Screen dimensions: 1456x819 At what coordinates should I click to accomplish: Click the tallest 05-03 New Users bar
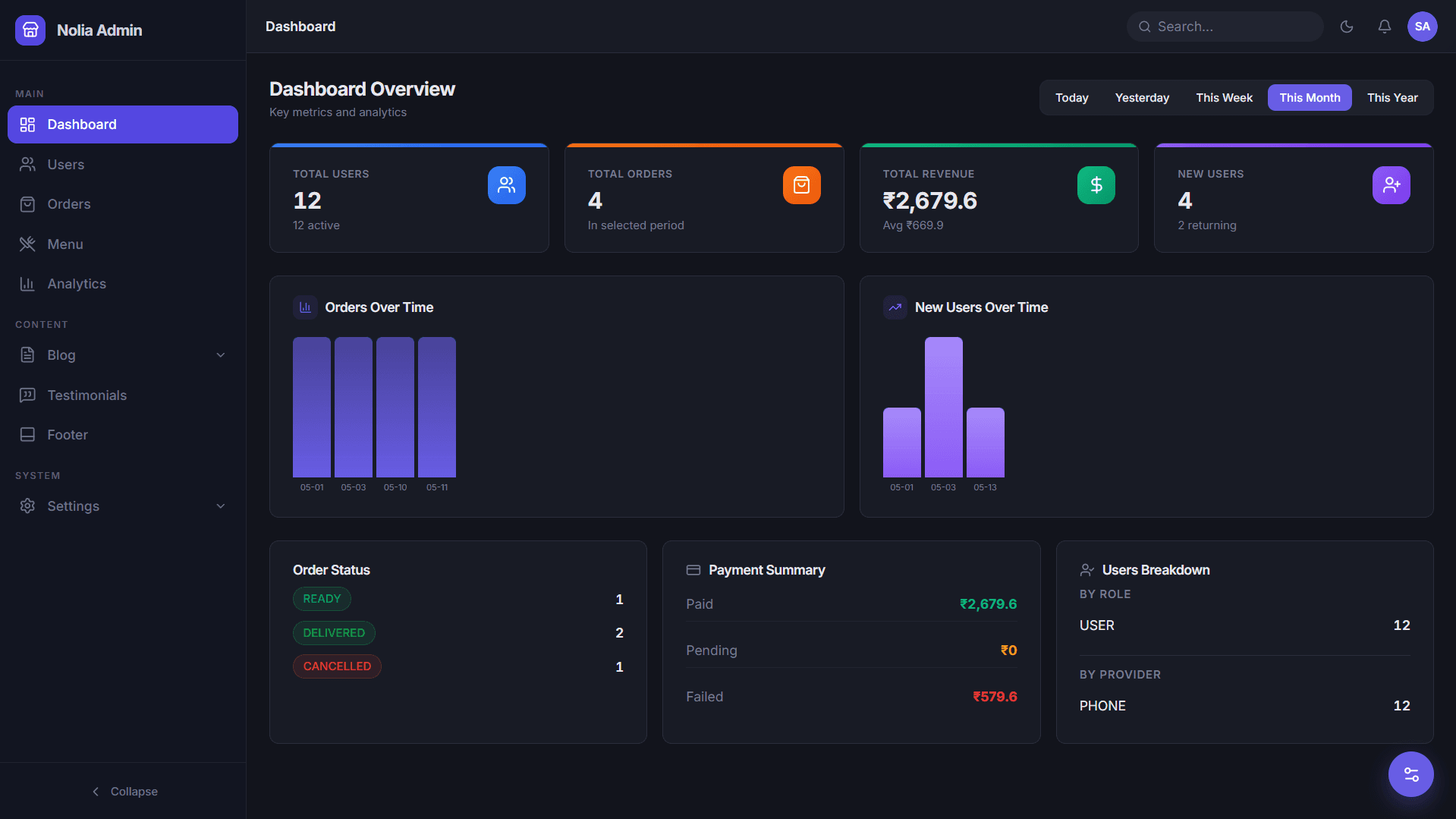coord(944,407)
